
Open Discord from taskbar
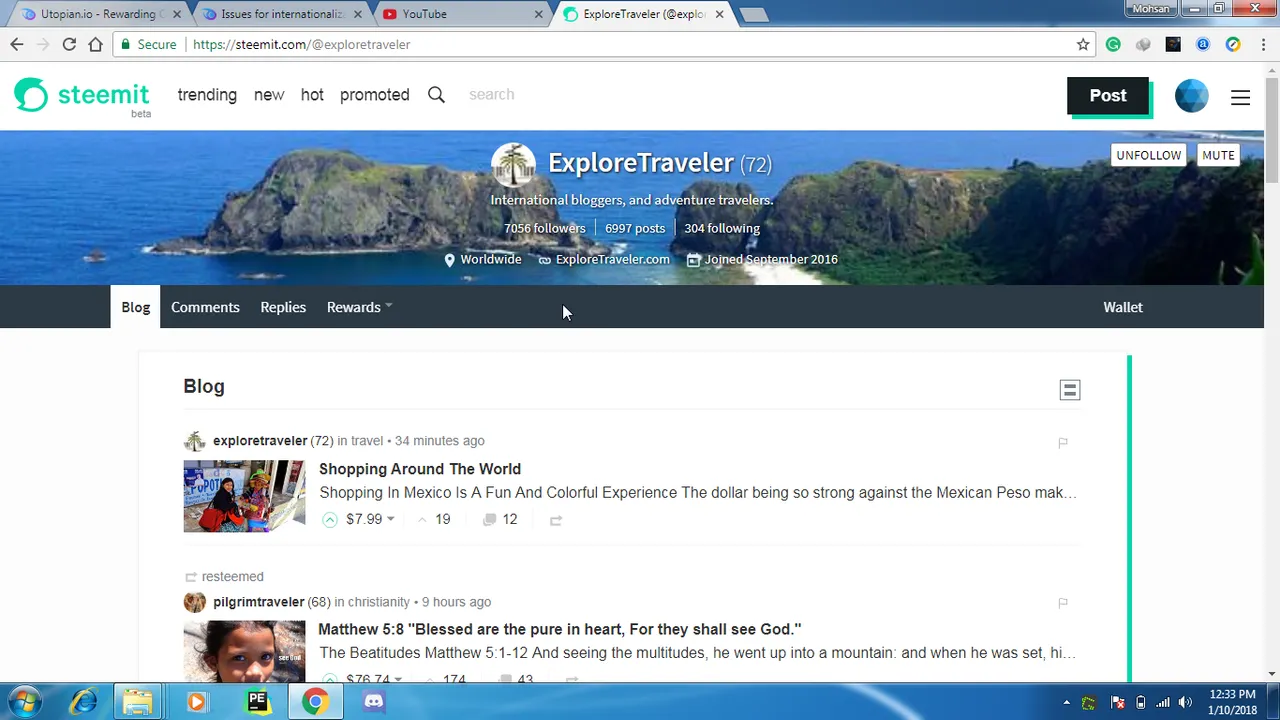click(x=373, y=702)
